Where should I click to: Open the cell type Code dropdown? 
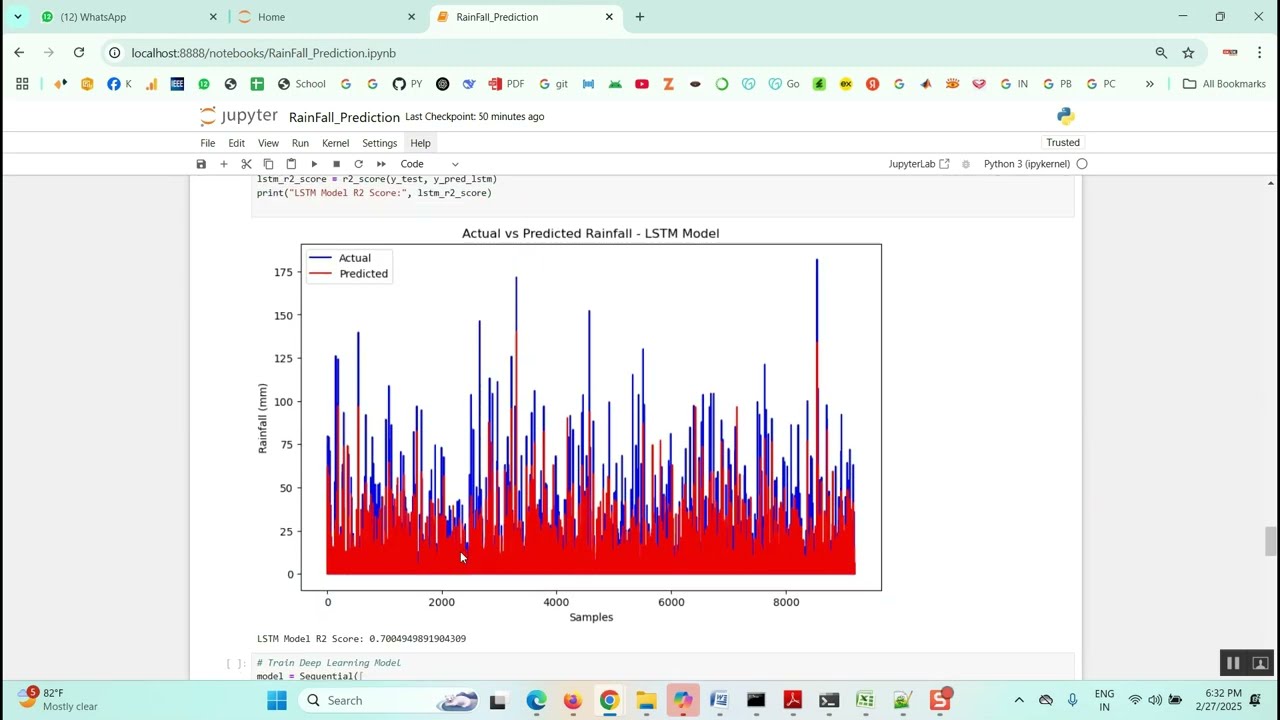(x=429, y=164)
